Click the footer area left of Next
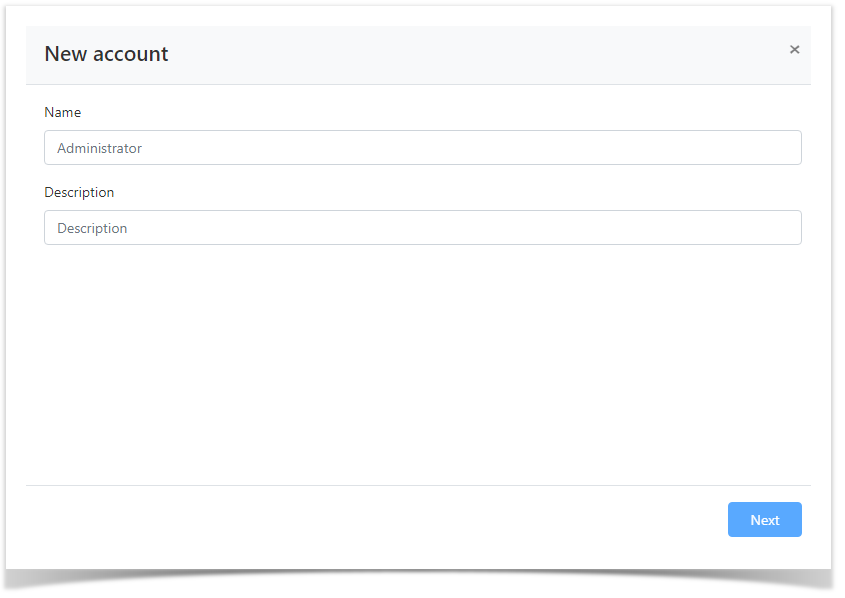The image size is (845, 598). coord(380,520)
